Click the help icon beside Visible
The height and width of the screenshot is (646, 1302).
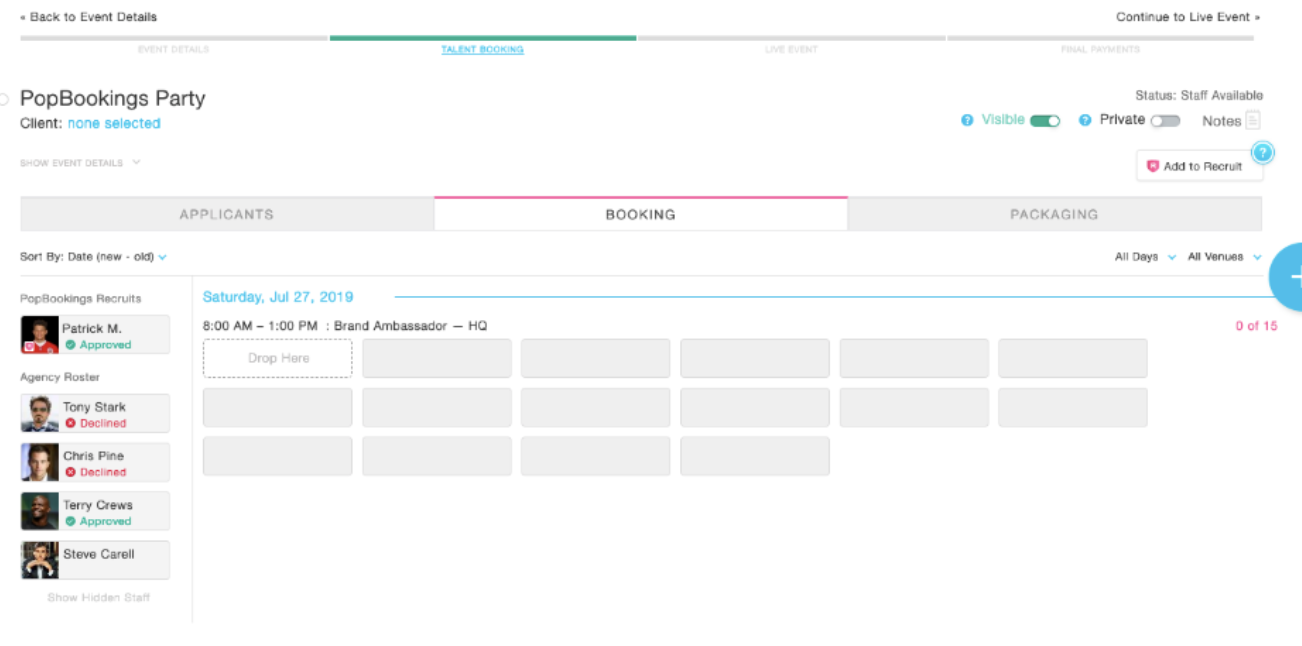(967, 120)
